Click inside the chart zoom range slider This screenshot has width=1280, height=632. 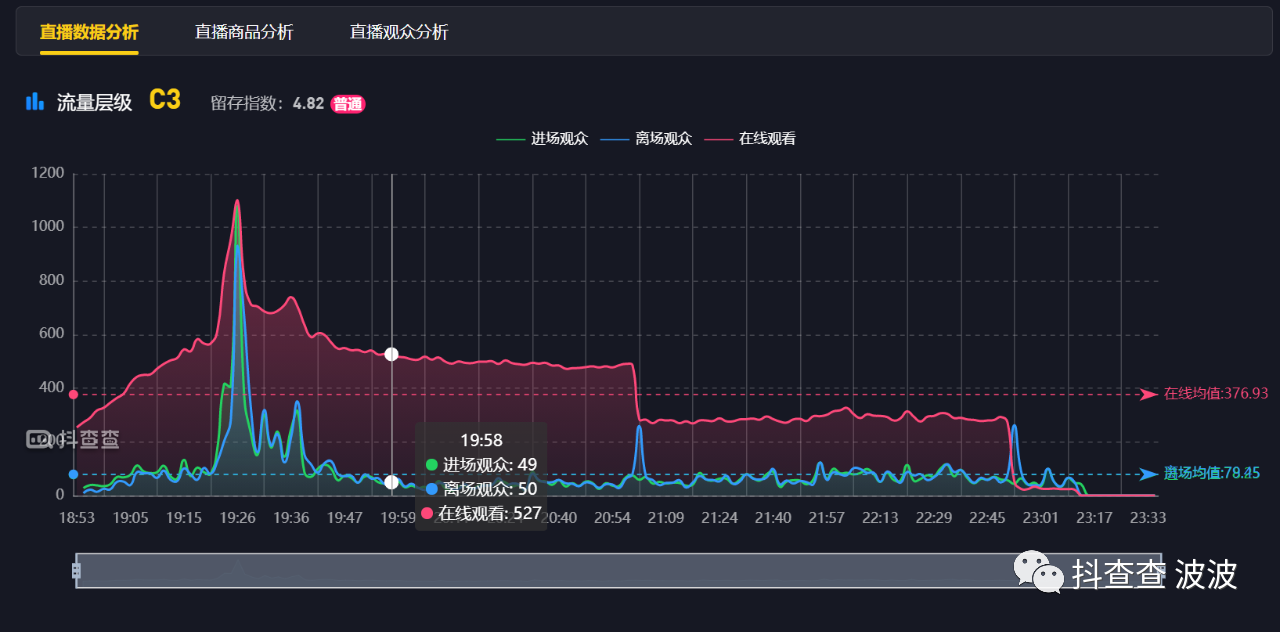(618, 570)
